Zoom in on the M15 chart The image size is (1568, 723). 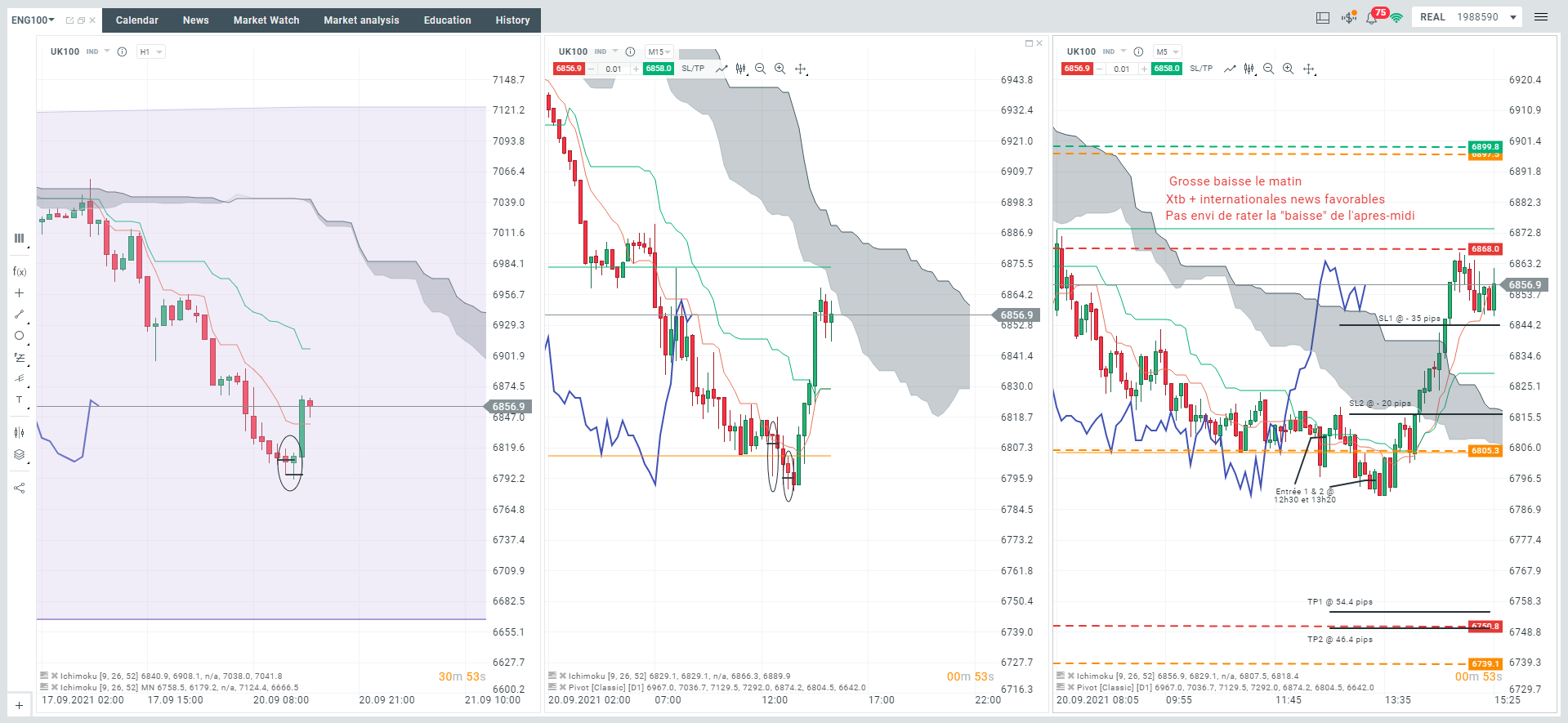pyautogui.click(x=780, y=69)
